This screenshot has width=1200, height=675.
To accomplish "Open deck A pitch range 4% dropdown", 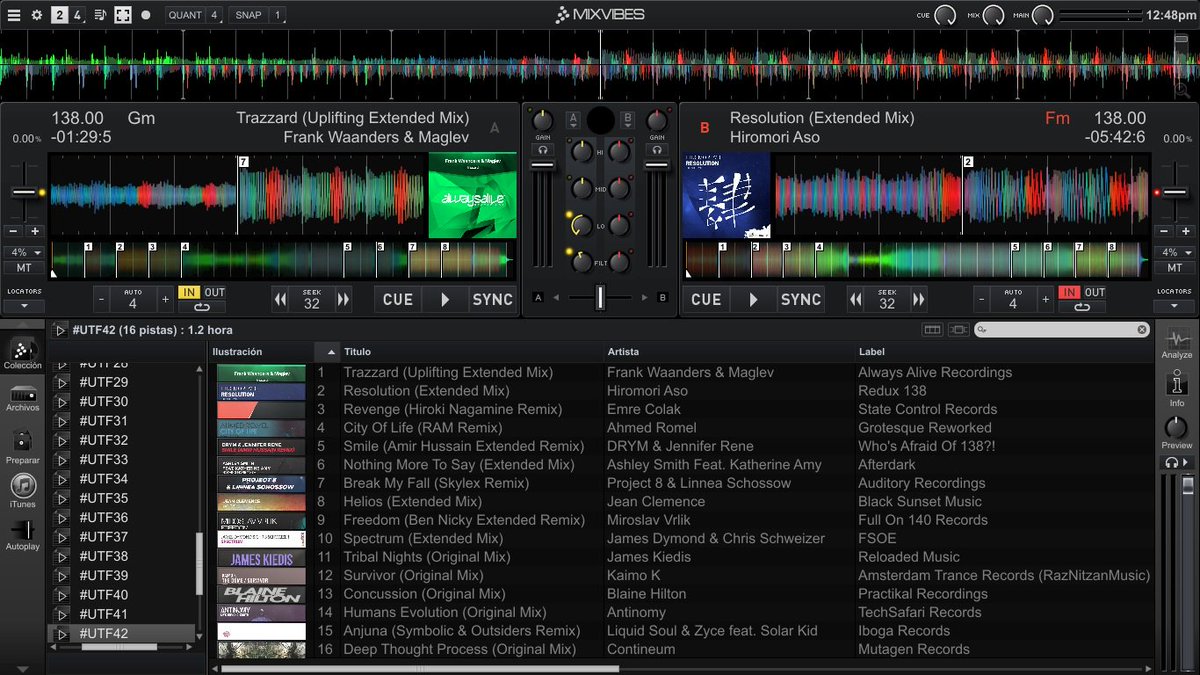I will pos(24,253).
